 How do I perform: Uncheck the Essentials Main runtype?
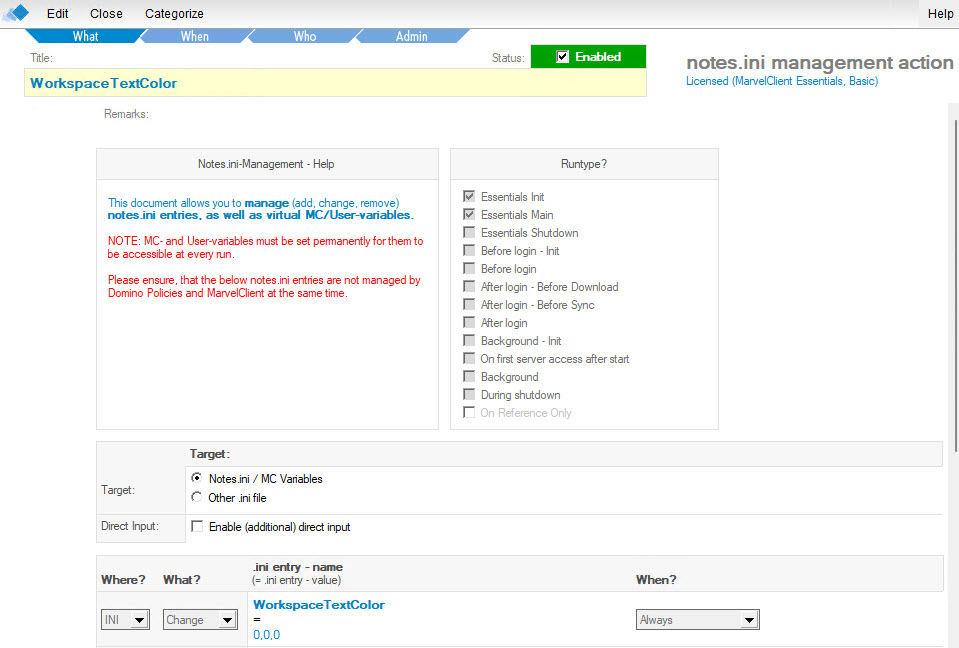click(x=469, y=215)
